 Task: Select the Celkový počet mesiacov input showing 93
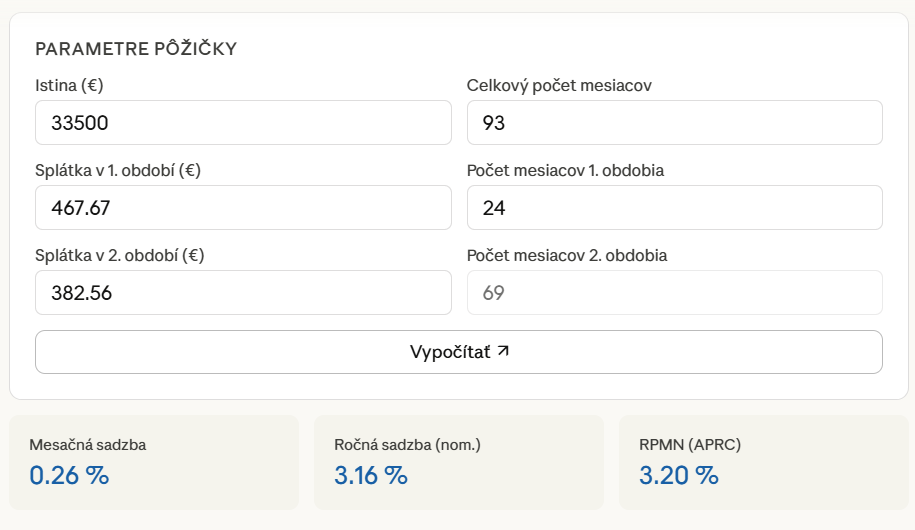click(x=675, y=123)
